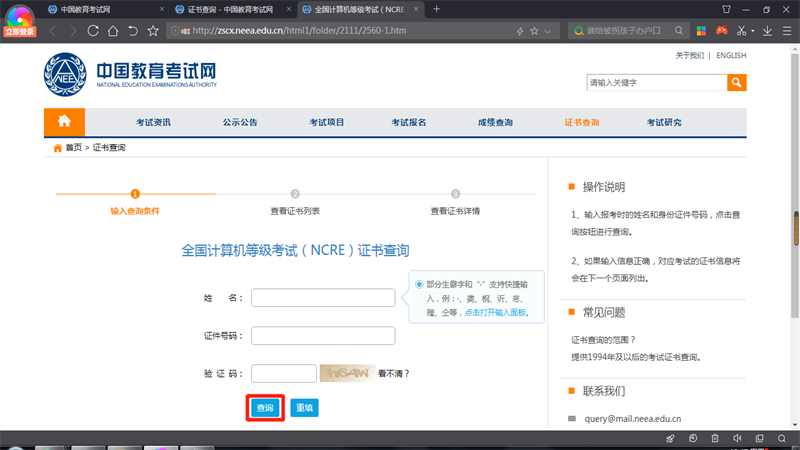Open the red game controller icon
The image size is (800, 450).
[x=721, y=31]
